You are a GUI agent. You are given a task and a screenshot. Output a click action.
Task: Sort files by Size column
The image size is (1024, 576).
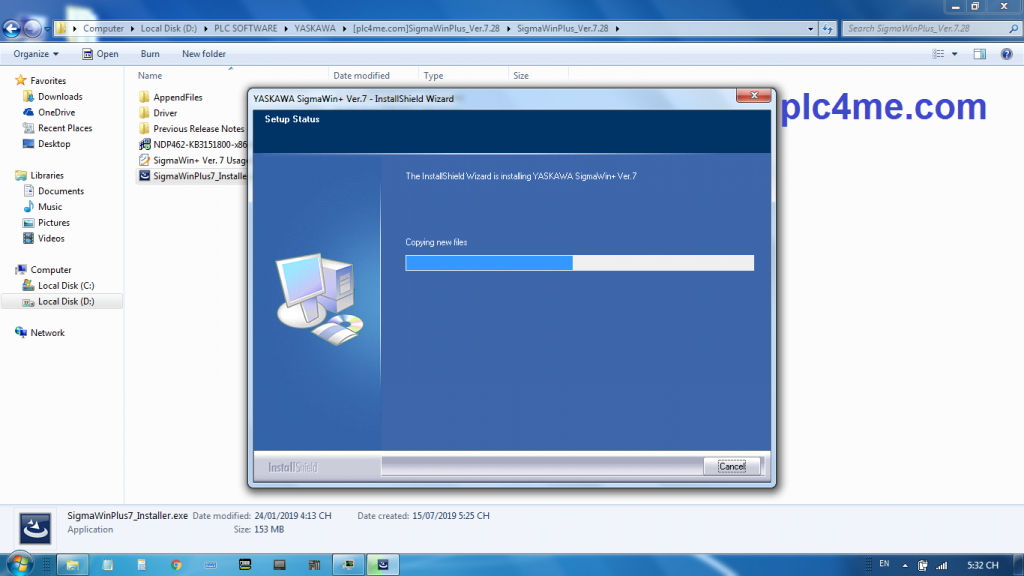click(538, 76)
